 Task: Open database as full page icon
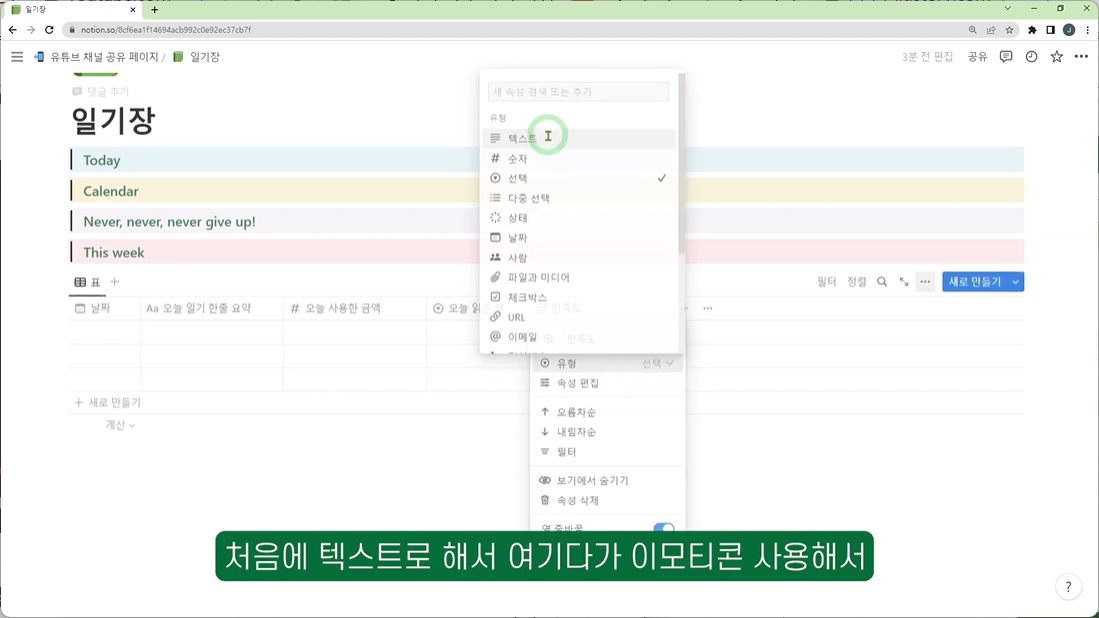pos(904,282)
